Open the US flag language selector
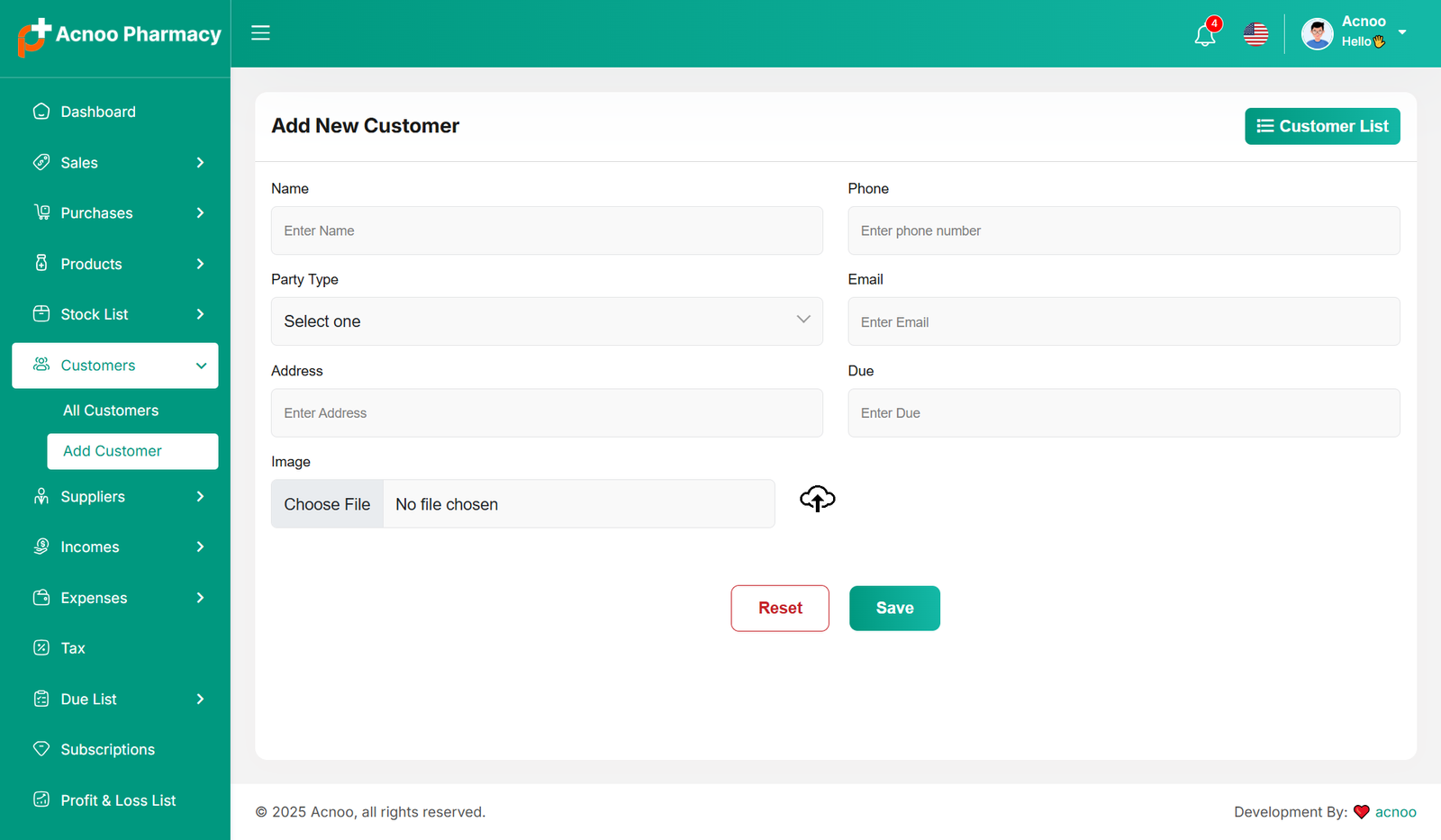 pos(1255,34)
